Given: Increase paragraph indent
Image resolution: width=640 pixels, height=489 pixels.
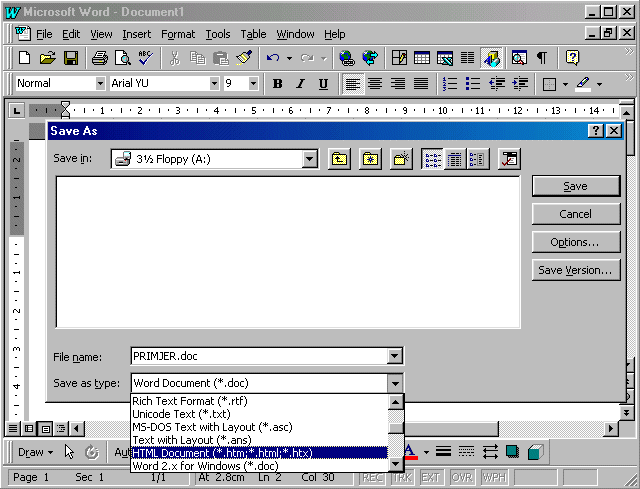Looking at the screenshot, I should point(520,84).
